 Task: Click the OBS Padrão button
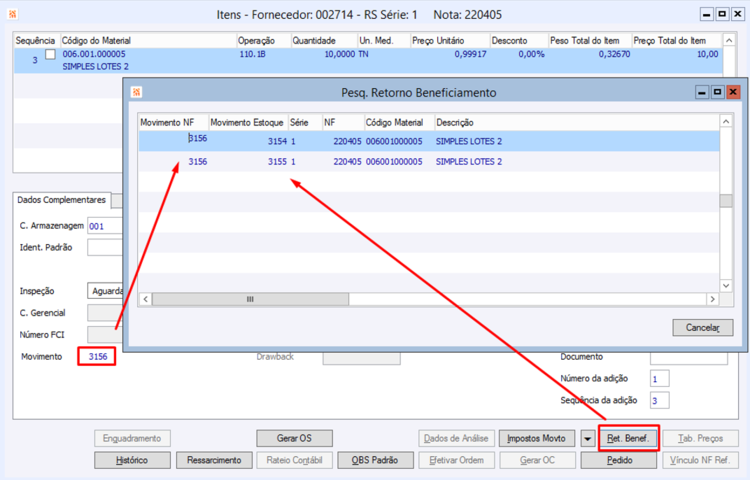pos(375,460)
